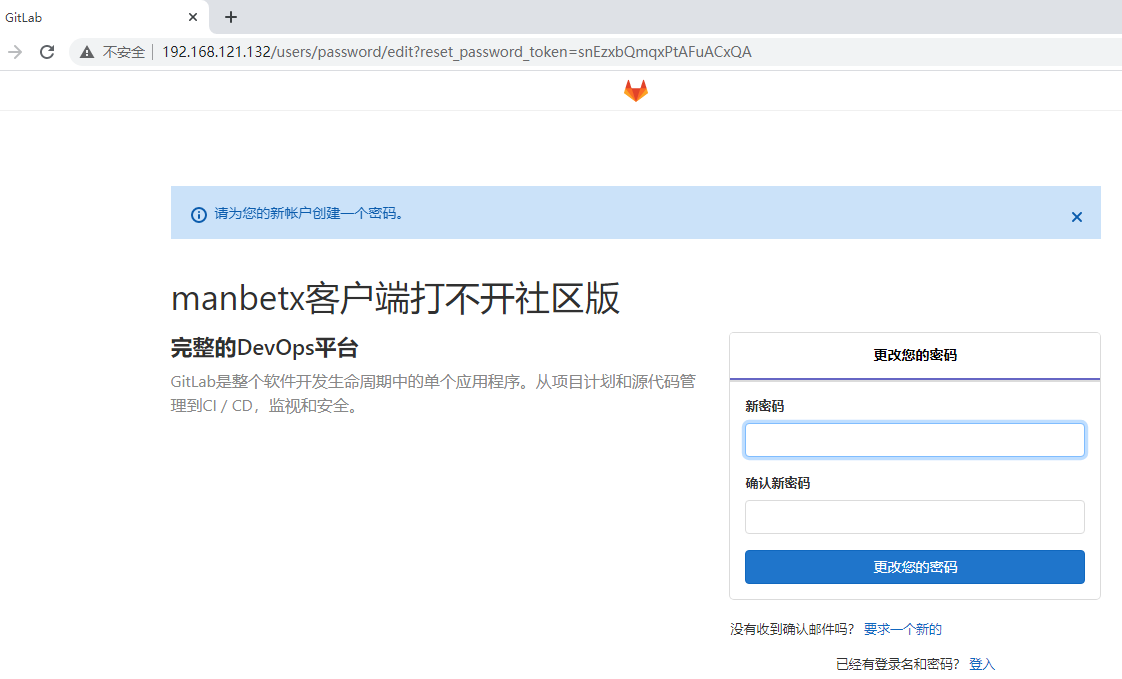Close the GitLab browser tab

click(x=192, y=17)
